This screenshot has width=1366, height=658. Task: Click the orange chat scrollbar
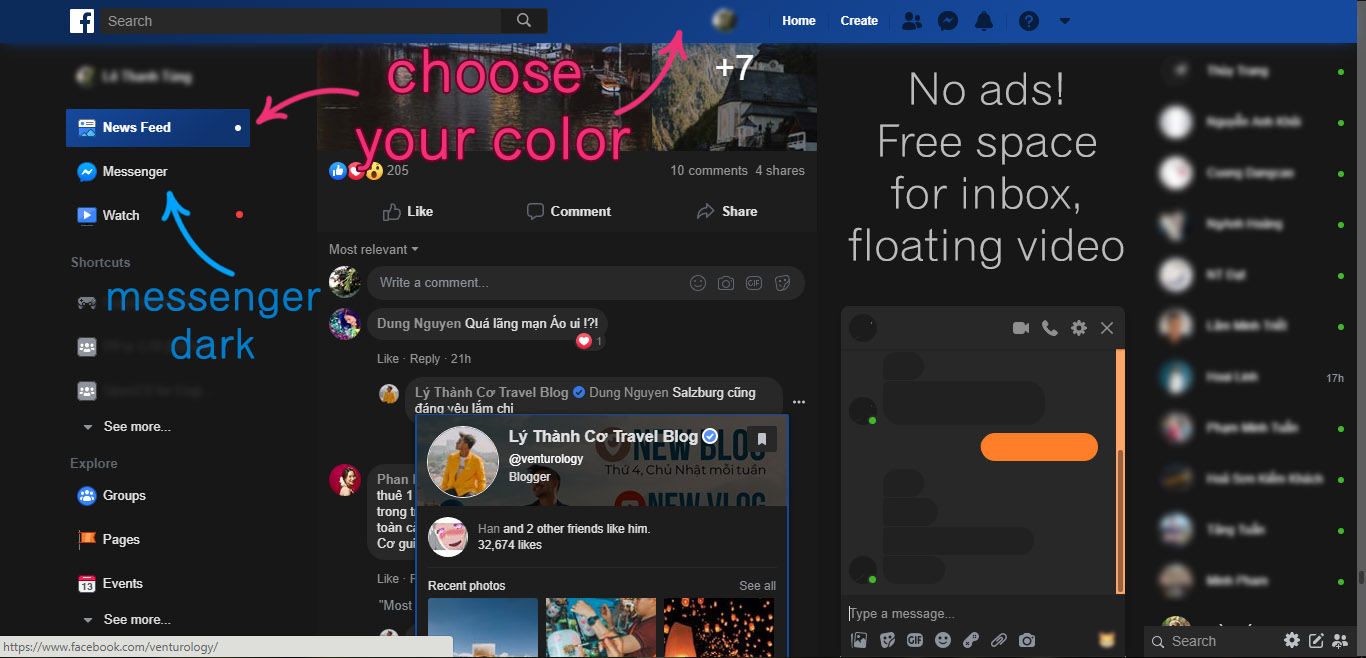coord(1120,470)
